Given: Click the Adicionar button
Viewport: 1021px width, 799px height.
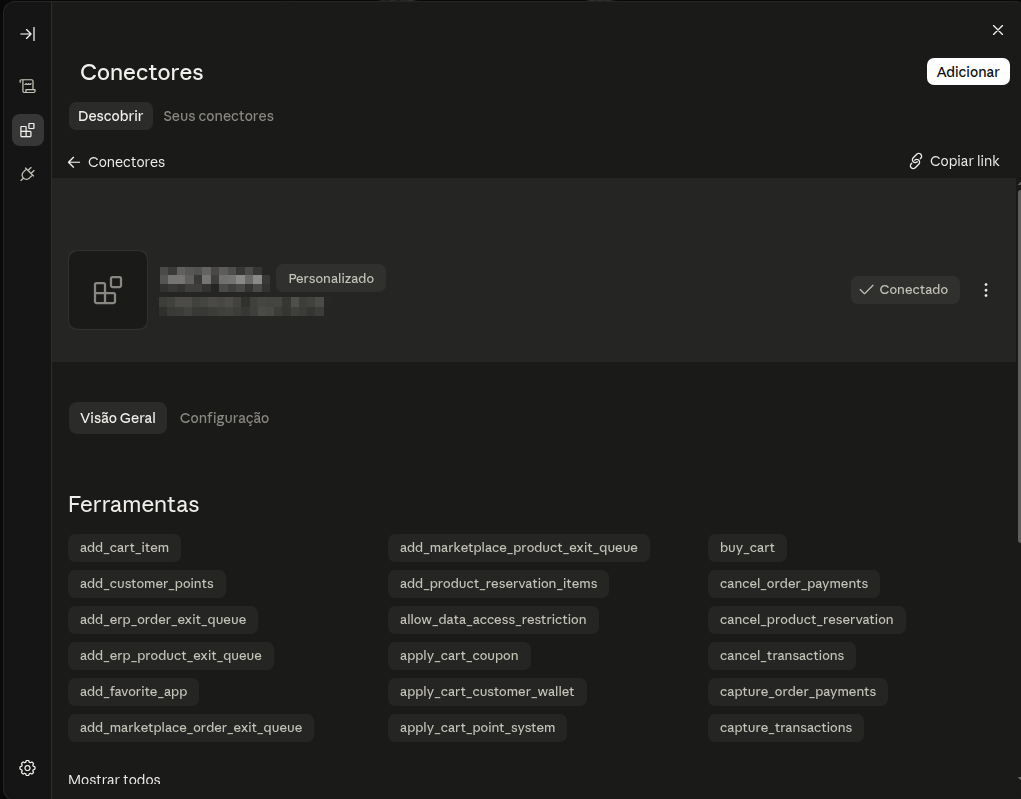Looking at the screenshot, I should (968, 72).
